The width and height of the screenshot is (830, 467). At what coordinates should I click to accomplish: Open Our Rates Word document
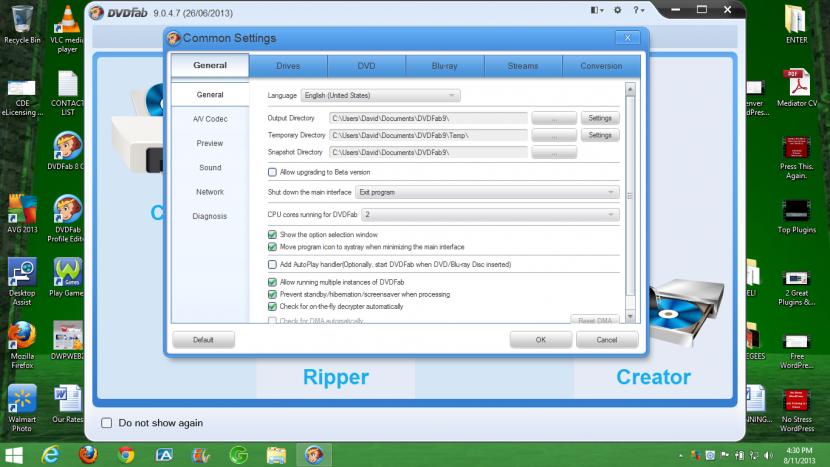67,404
